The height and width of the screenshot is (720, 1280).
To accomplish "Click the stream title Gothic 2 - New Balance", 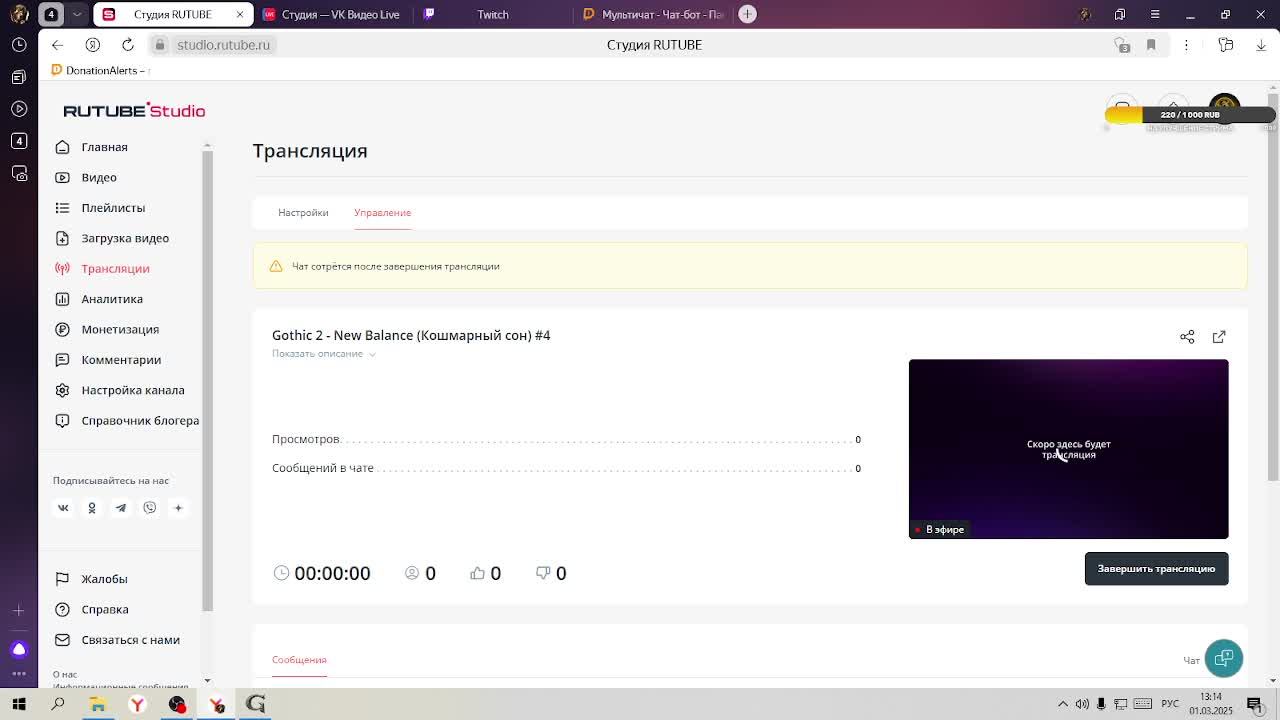I will pyautogui.click(x=411, y=335).
